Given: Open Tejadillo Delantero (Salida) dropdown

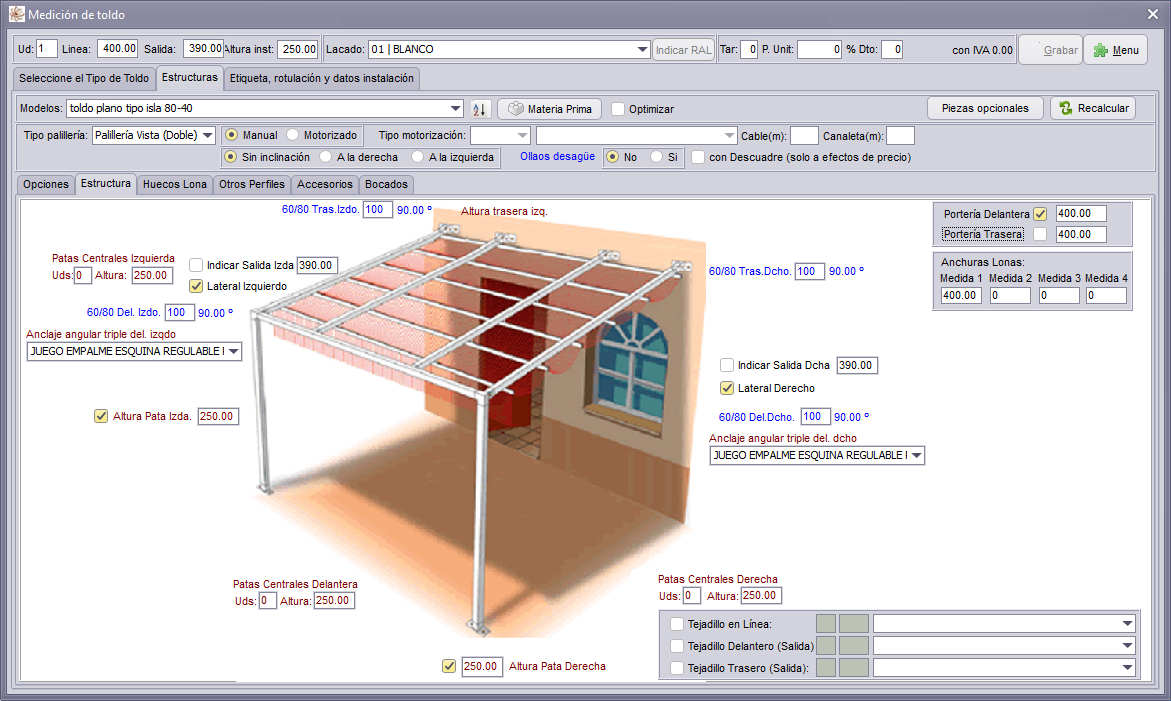Looking at the screenshot, I should (x=1127, y=646).
